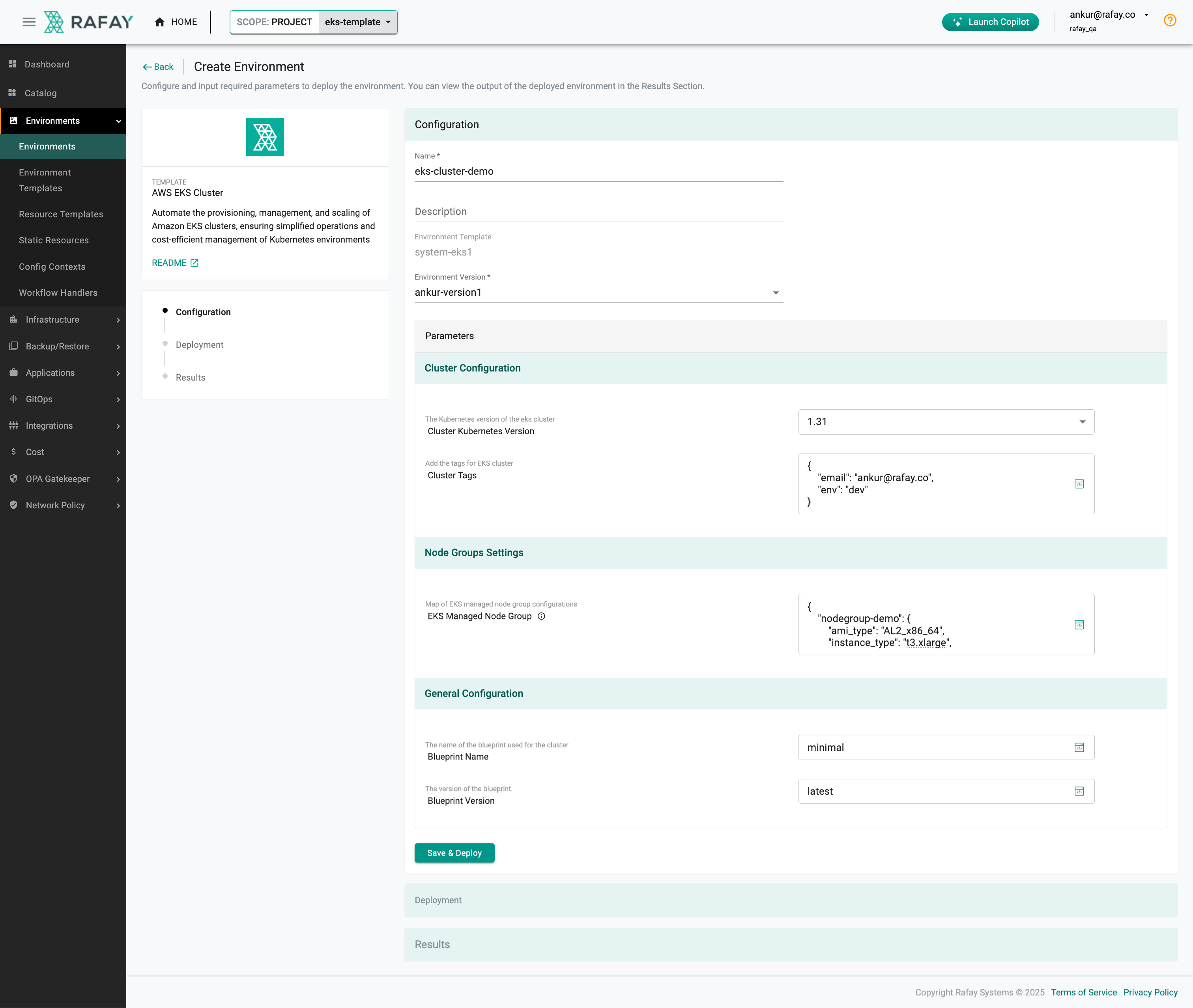The image size is (1193, 1008).
Task: Click the Launch Copilot sparkle icon
Action: tap(957, 22)
